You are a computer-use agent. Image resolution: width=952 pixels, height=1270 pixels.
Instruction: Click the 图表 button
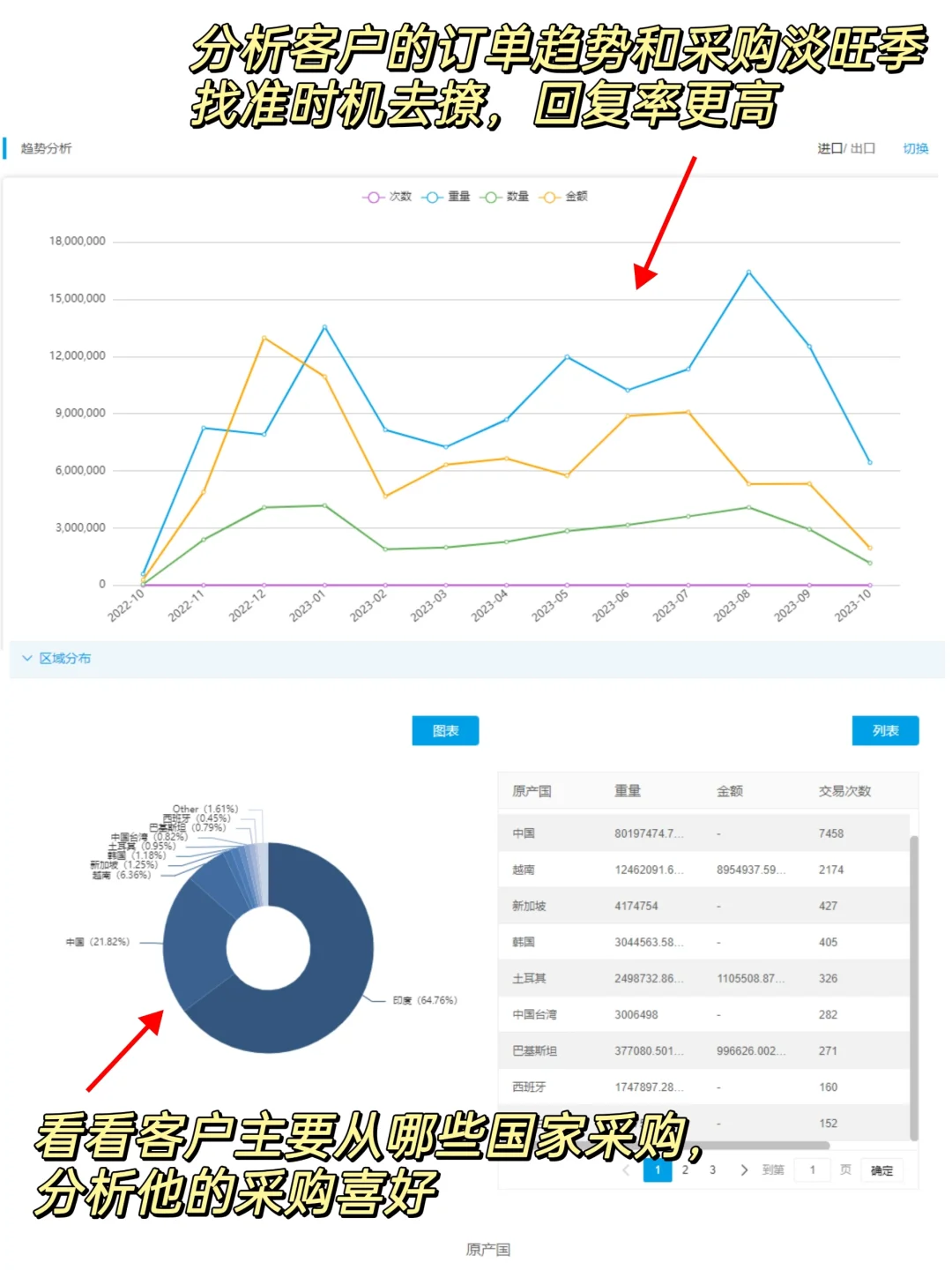[446, 730]
